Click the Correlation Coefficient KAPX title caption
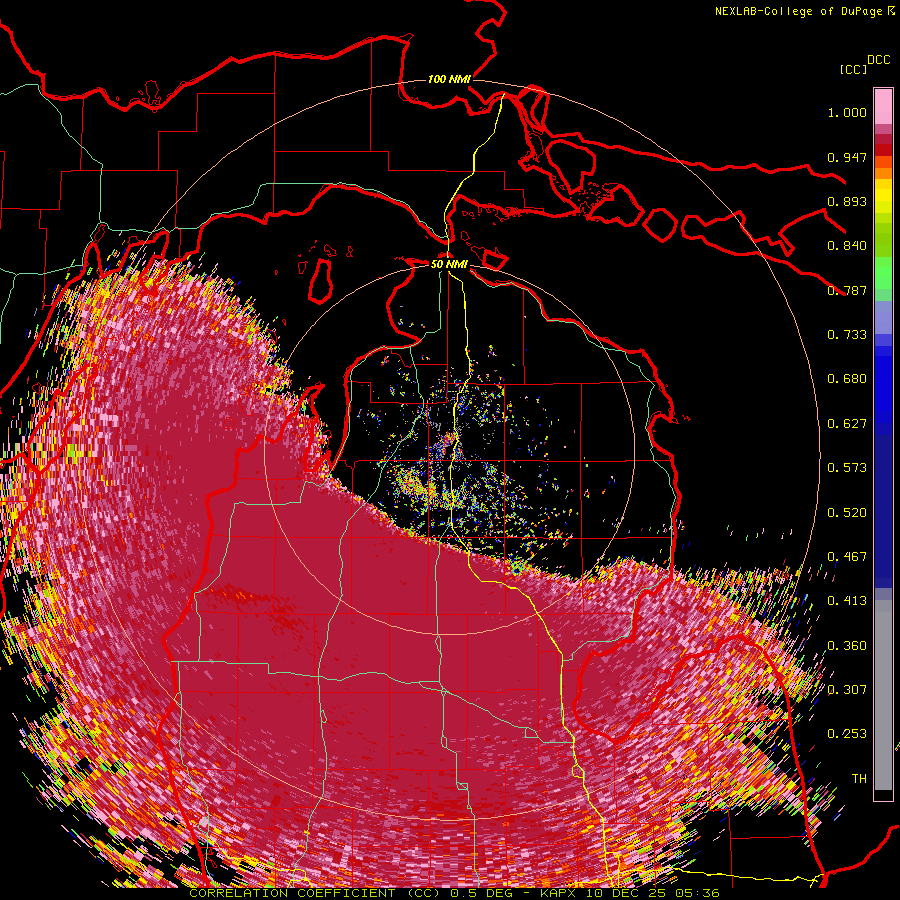Screen dimensions: 900x900 pos(454,893)
